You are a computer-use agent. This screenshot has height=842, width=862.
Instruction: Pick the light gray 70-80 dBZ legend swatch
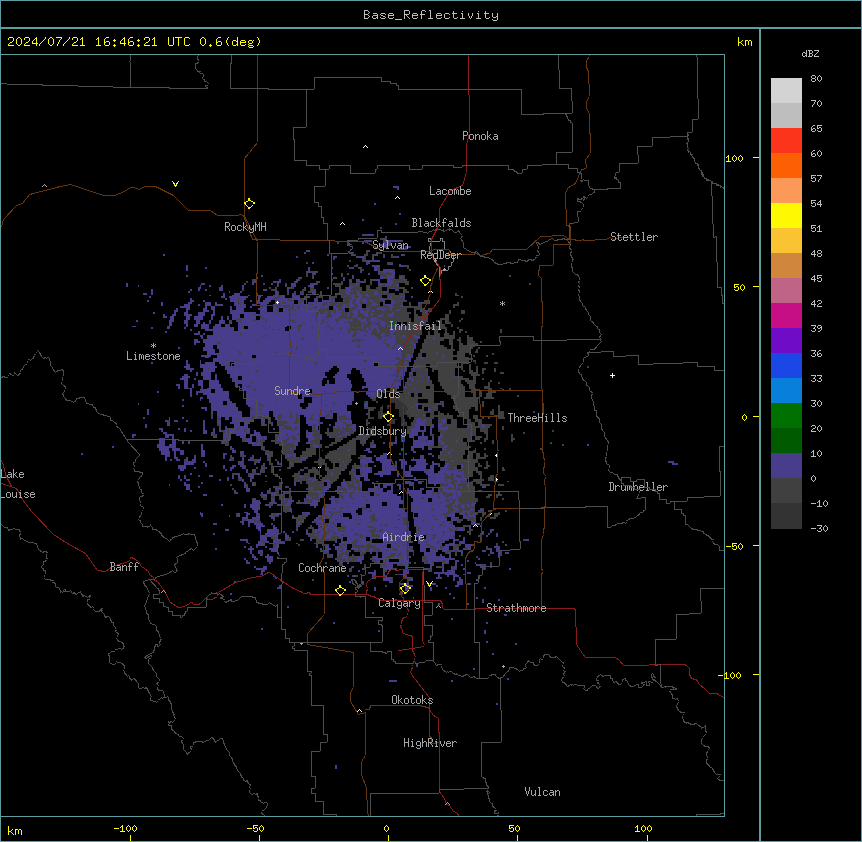click(x=786, y=91)
